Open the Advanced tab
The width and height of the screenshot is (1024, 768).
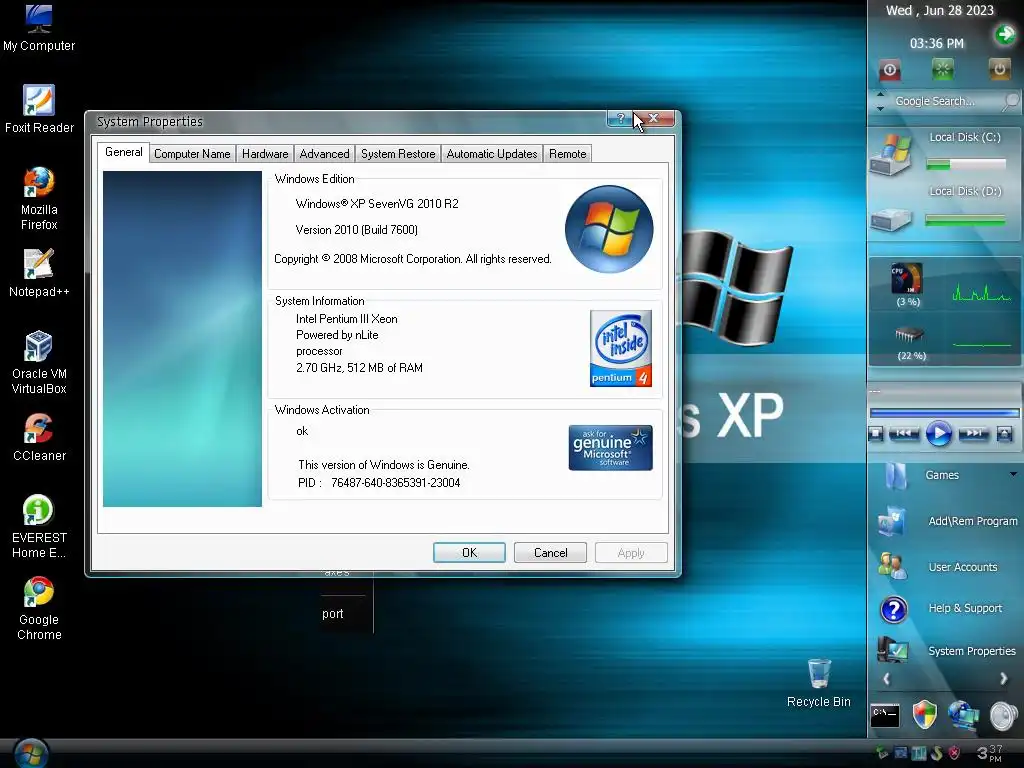coord(325,154)
